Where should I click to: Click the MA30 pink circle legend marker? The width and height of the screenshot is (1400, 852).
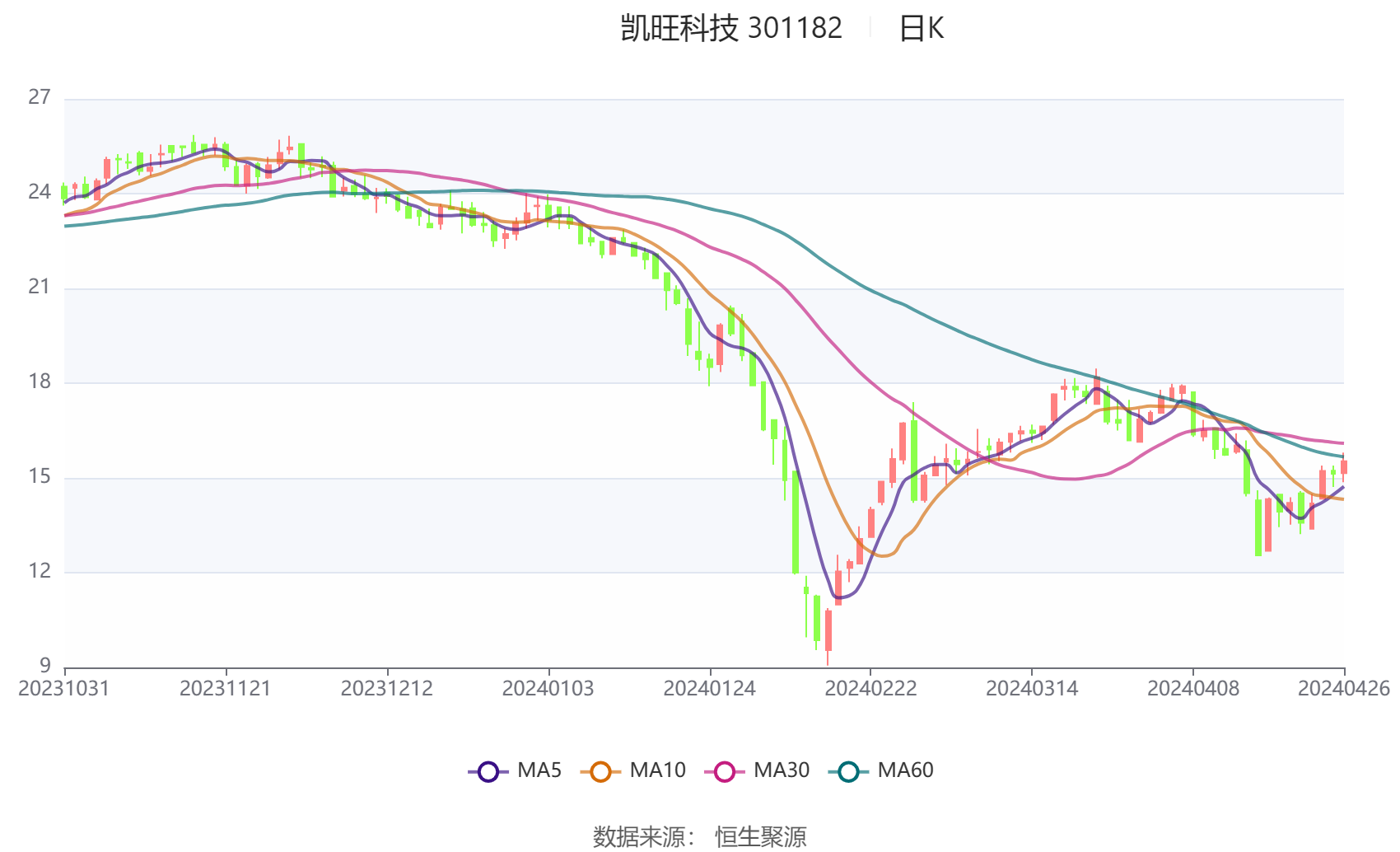click(x=725, y=771)
